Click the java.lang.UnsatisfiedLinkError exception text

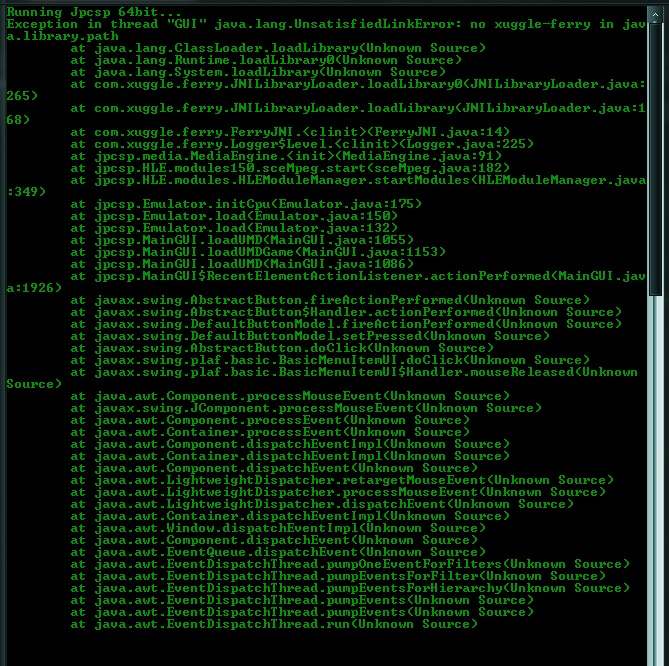coord(338,24)
